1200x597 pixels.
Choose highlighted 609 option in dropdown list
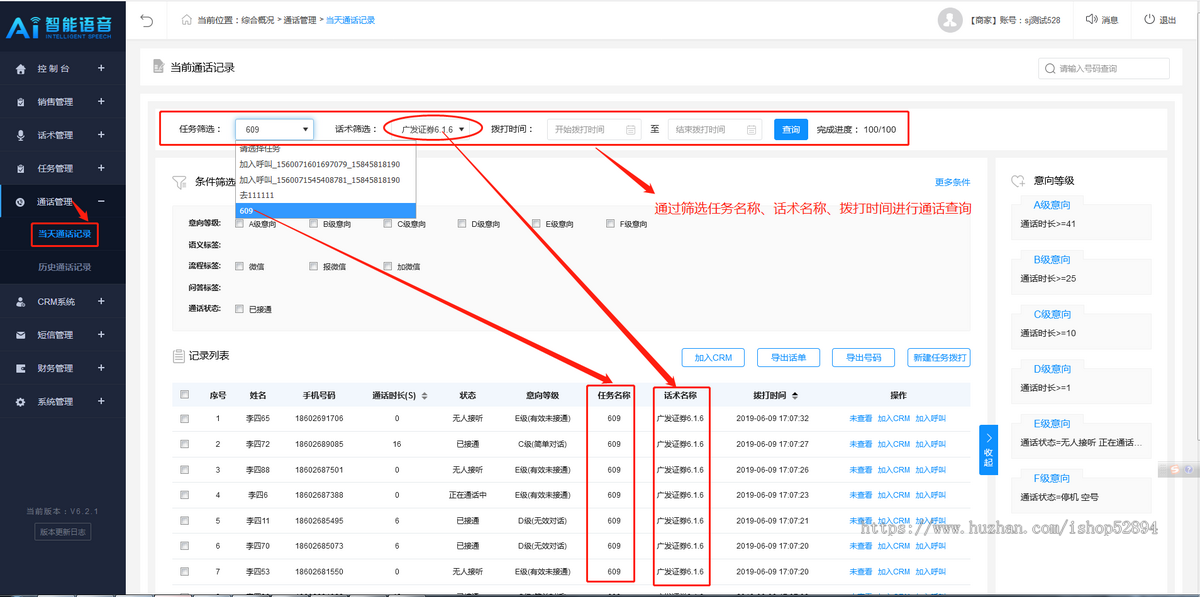325,210
